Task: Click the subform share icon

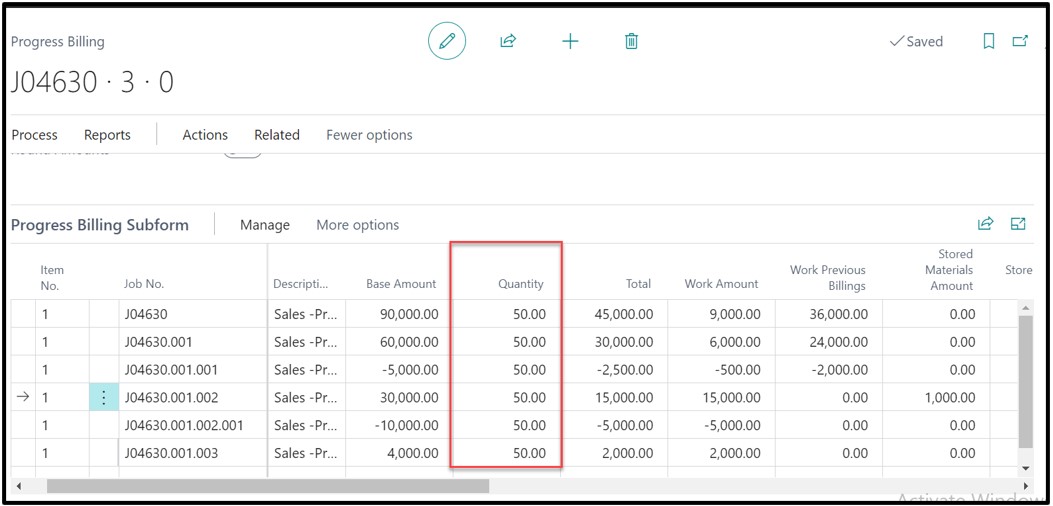Action: point(985,224)
